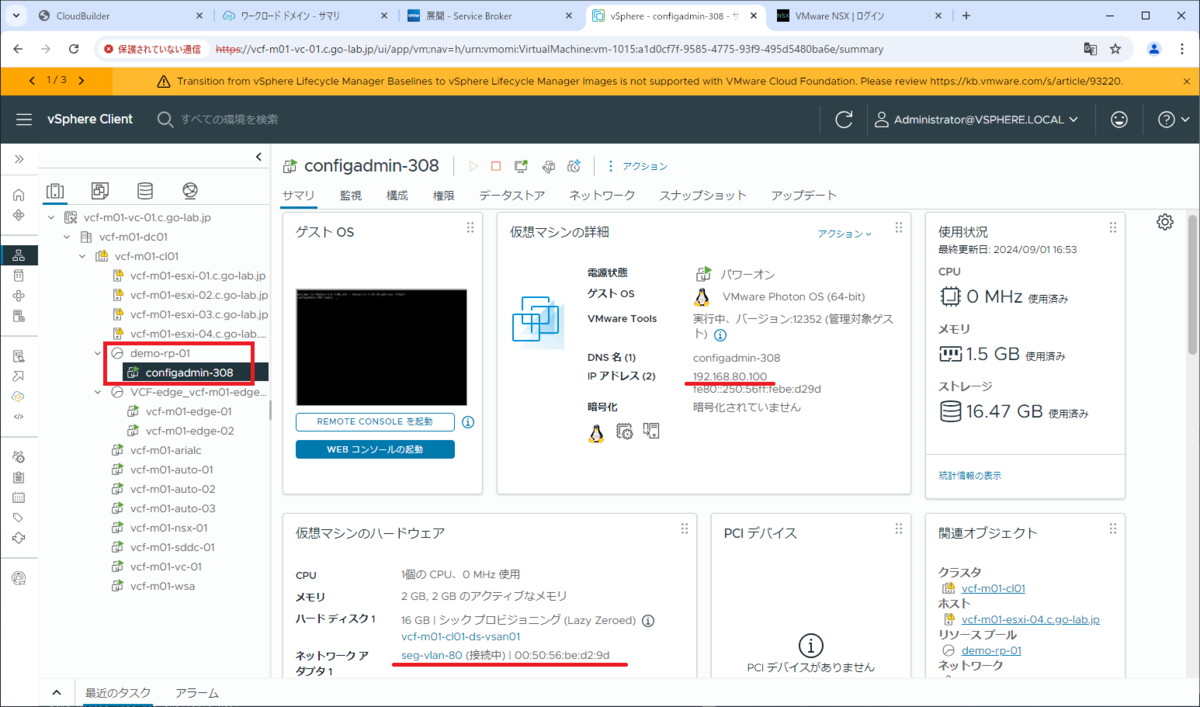Viewport: 1200px width, 707px height.
Task: Switch to the 権限 tab
Action: 444,195
